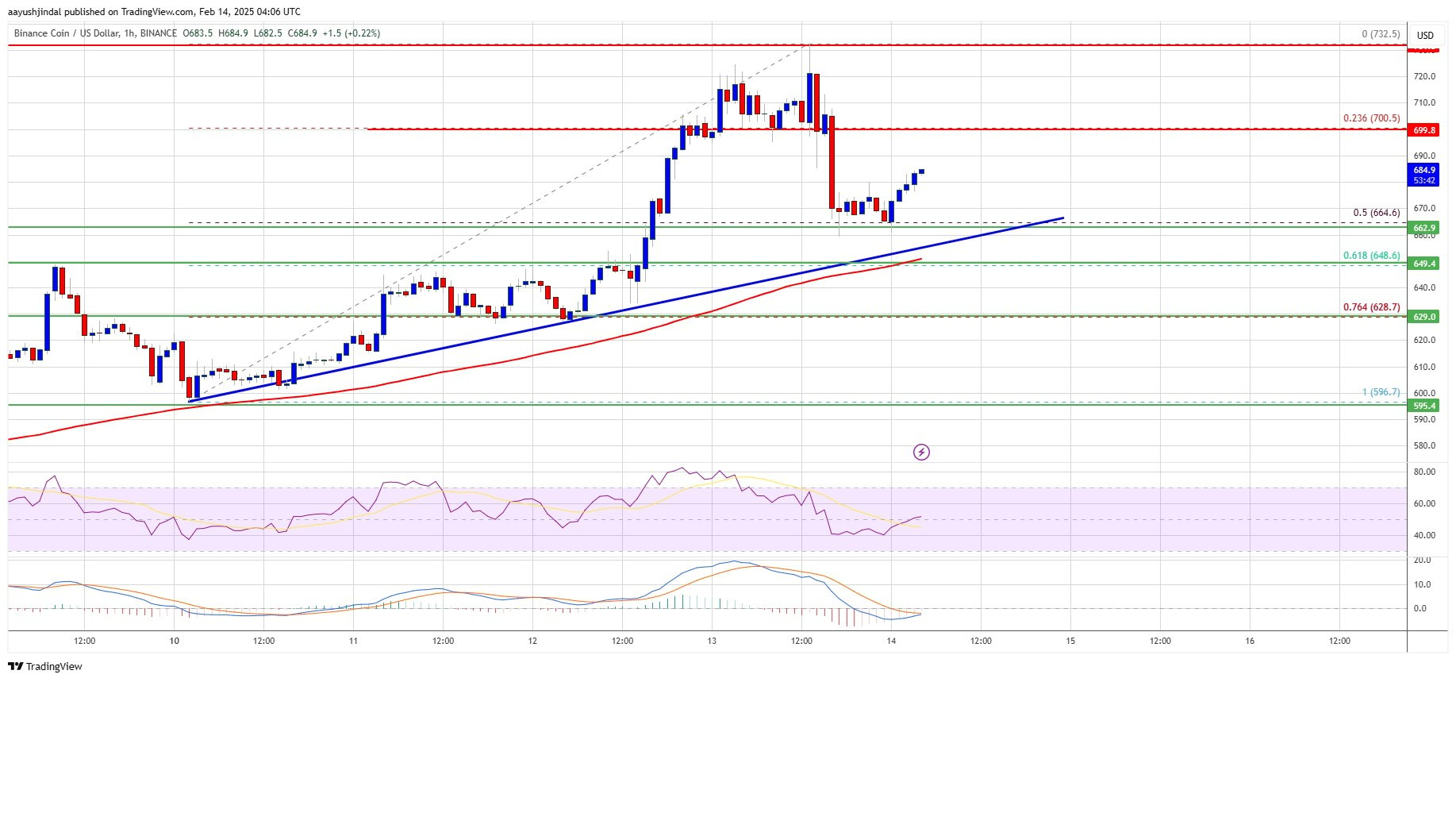Click the green 662.9 price label

pyautogui.click(x=1424, y=228)
